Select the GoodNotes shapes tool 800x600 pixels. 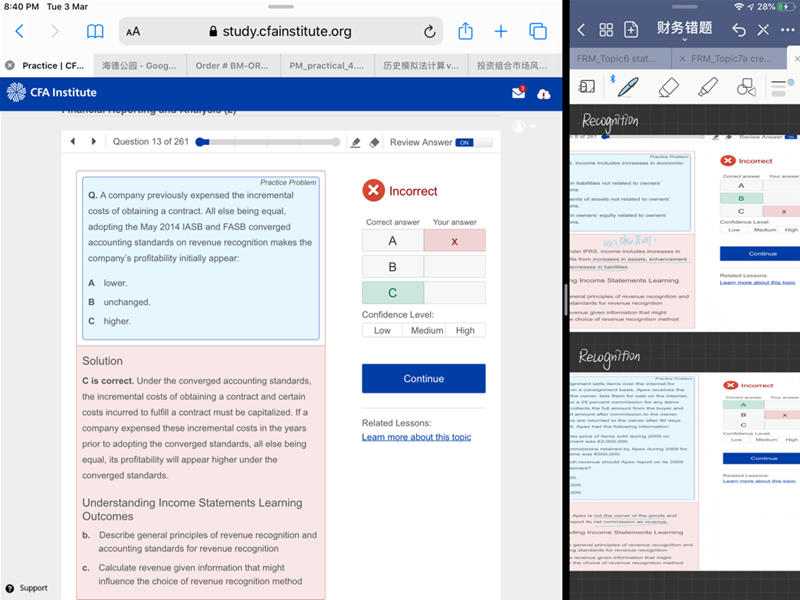(746, 87)
